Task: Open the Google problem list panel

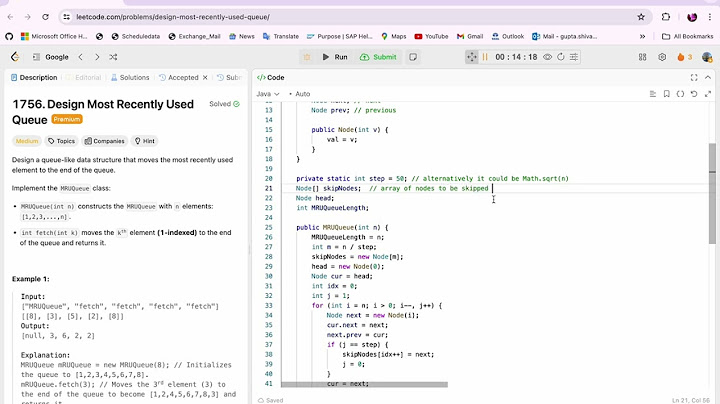Action: 51,57
